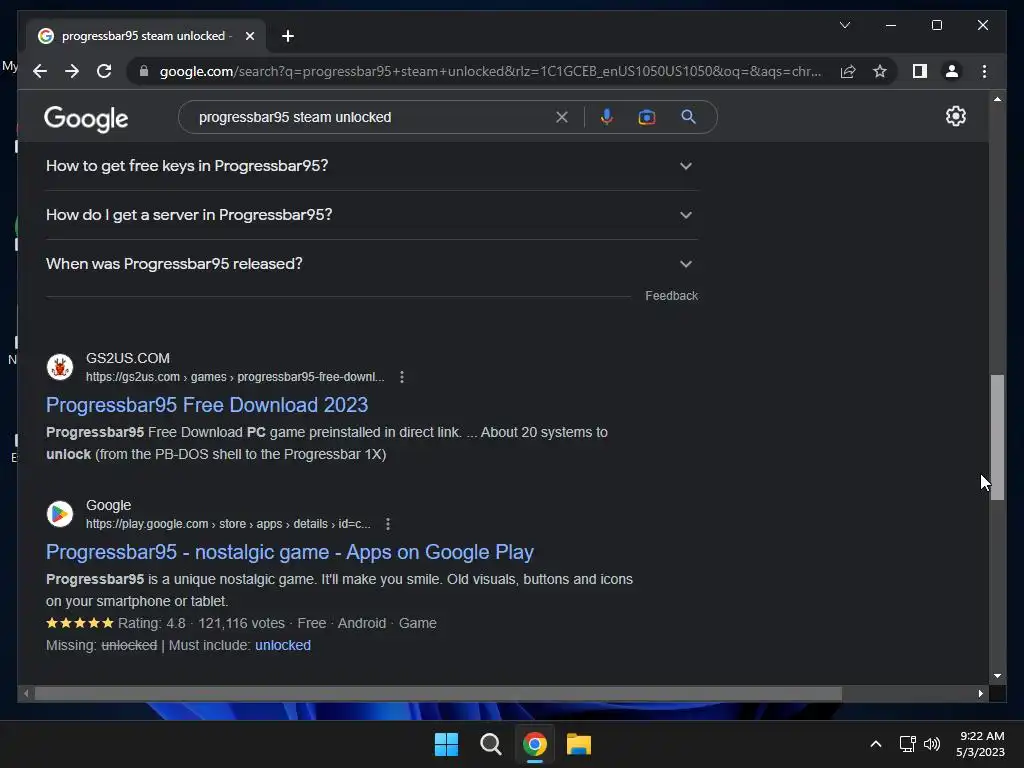The image size is (1024, 768).
Task: Click the gs2us.com breadcrumb URL
Action: tap(235, 377)
